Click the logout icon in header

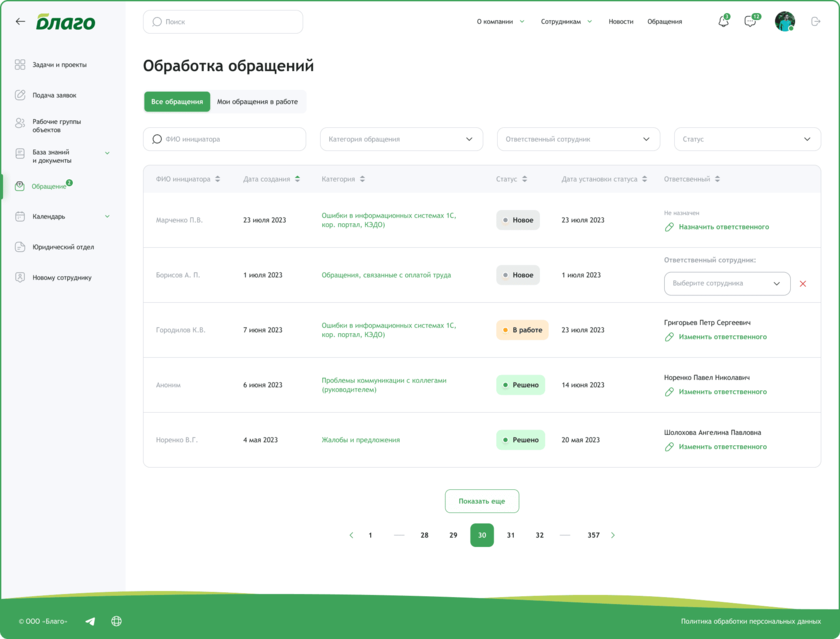[x=815, y=22]
